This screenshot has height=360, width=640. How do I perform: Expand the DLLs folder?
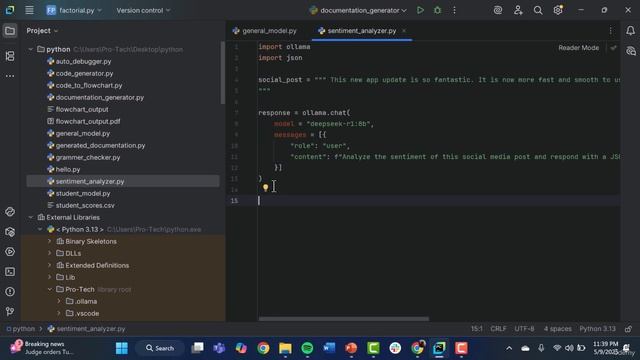(49, 253)
